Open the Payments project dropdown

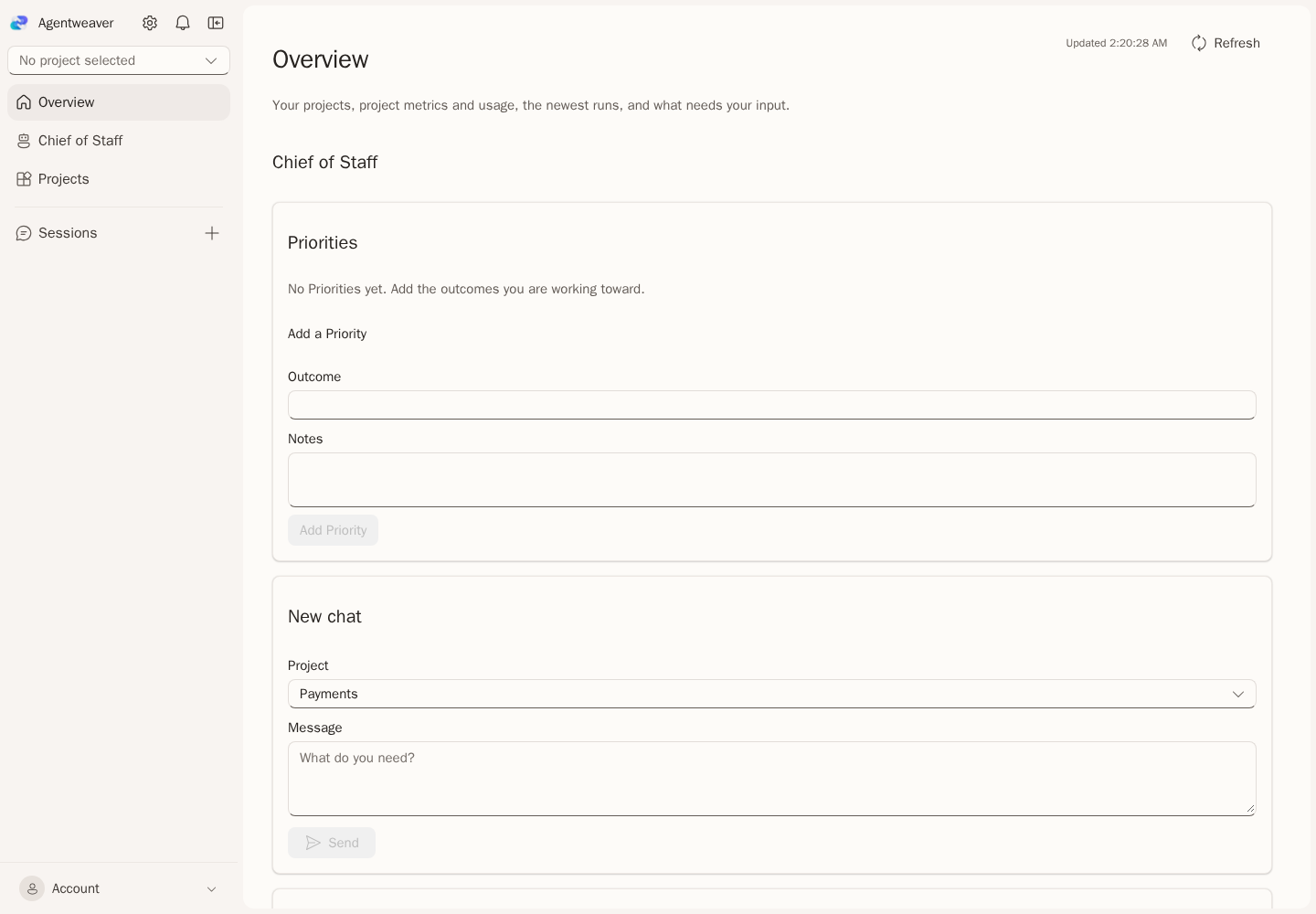[x=772, y=694]
